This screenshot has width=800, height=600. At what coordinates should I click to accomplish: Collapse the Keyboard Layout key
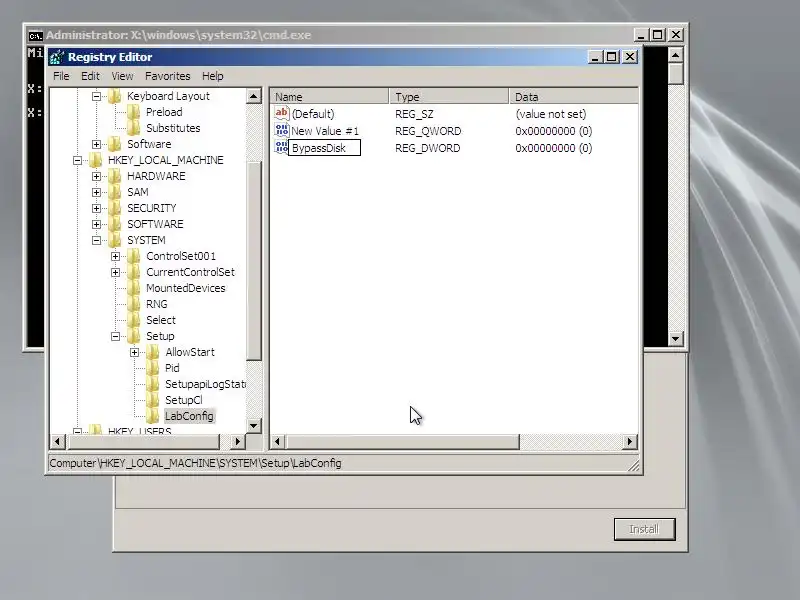(x=96, y=96)
